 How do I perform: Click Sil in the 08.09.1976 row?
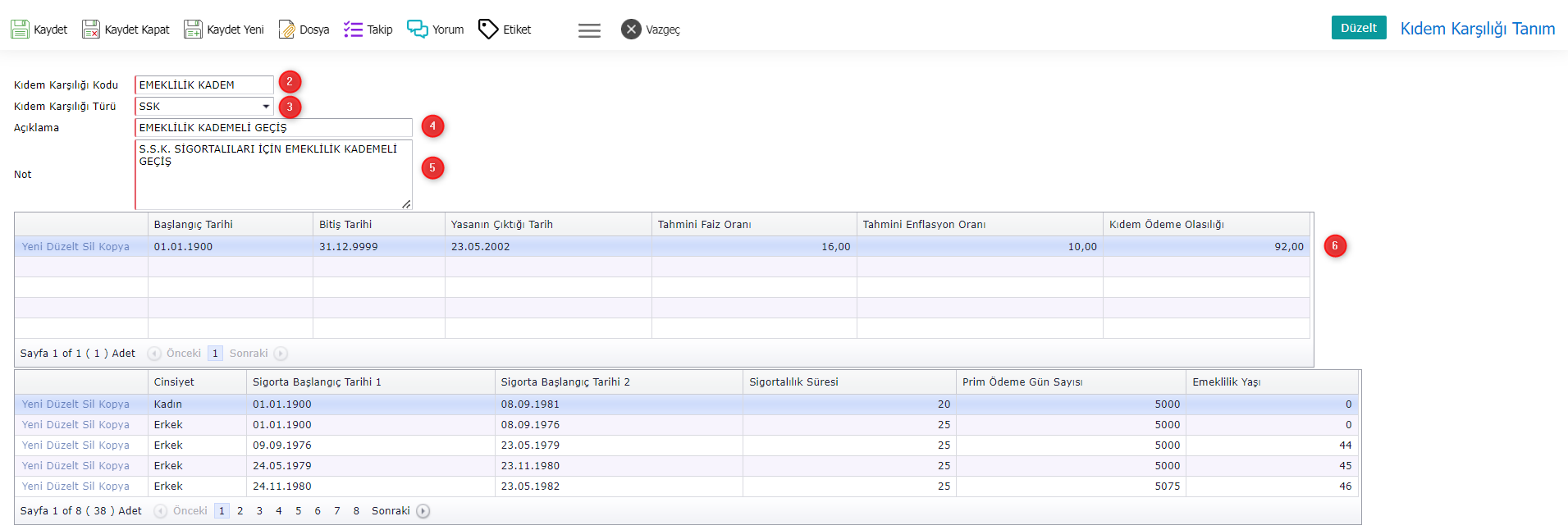point(89,424)
